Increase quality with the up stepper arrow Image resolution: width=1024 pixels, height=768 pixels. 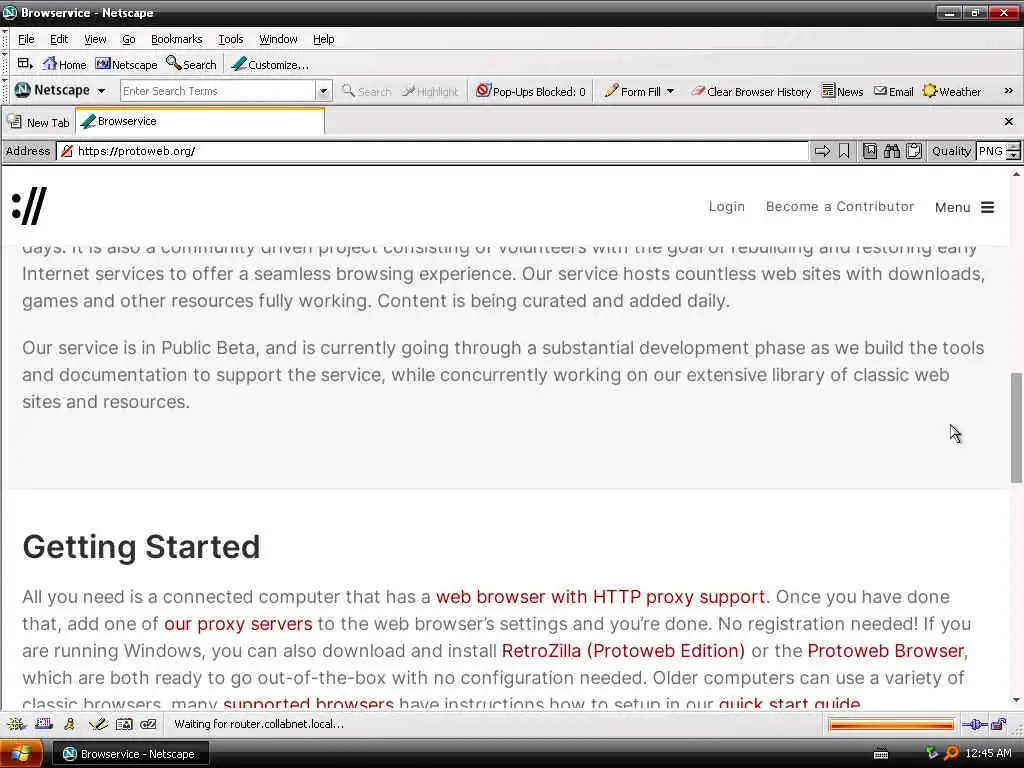[1013, 147]
